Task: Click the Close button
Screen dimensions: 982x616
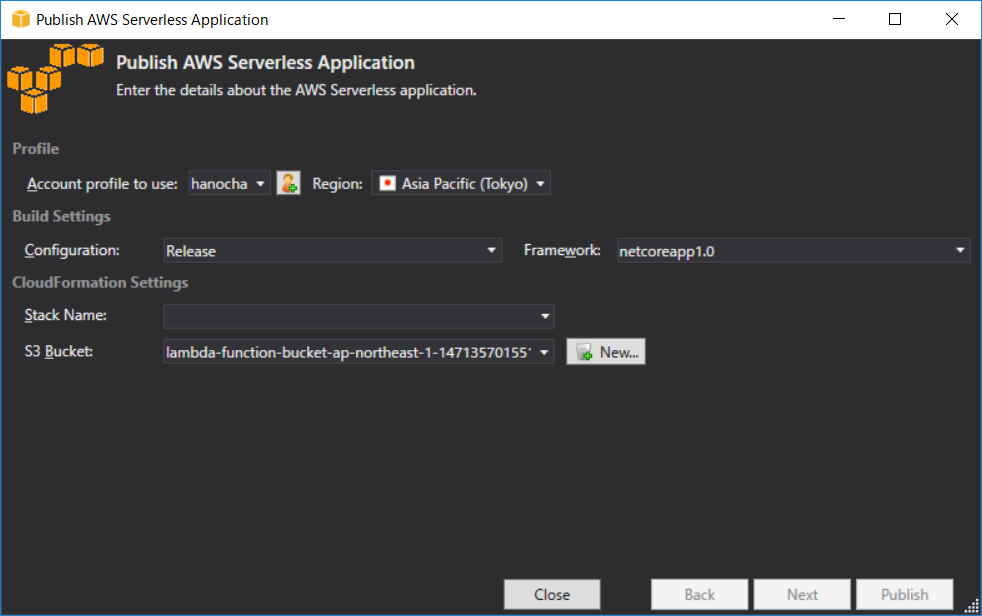Action: pos(552,594)
